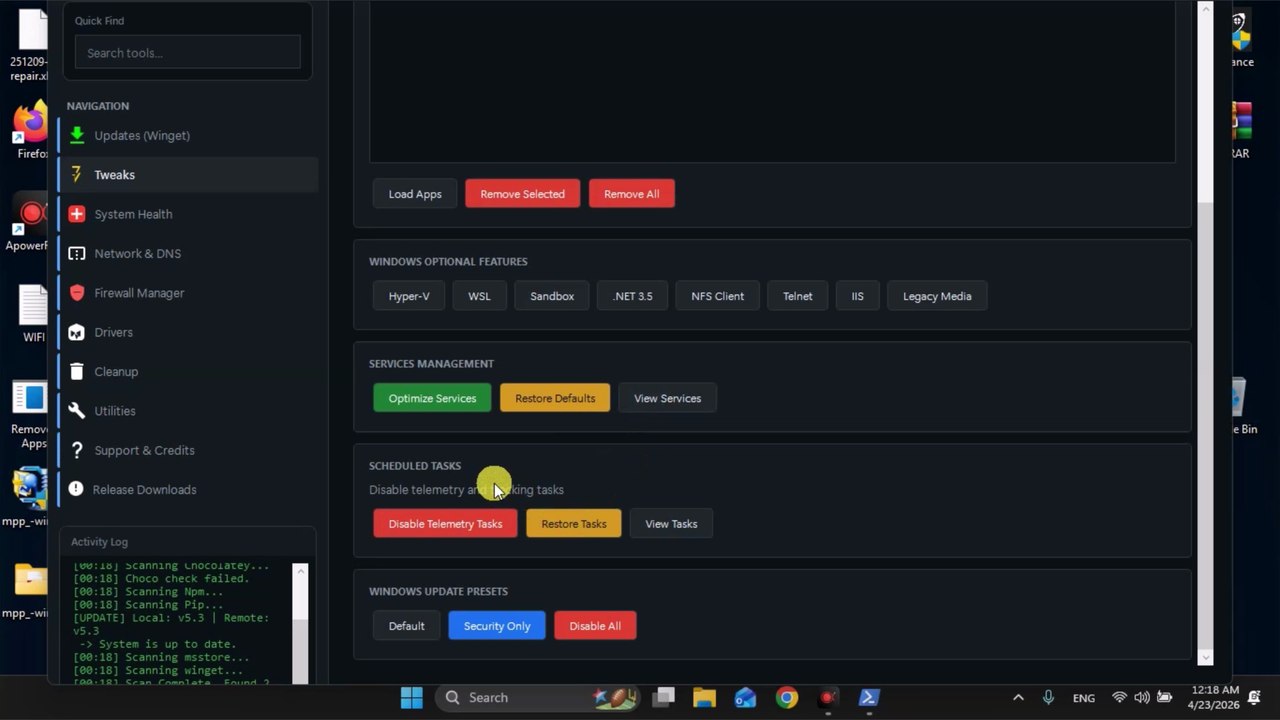This screenshot has height=720, width=1280.
Task: Click the Release Downloads alert icon
Action: [76, 490]
